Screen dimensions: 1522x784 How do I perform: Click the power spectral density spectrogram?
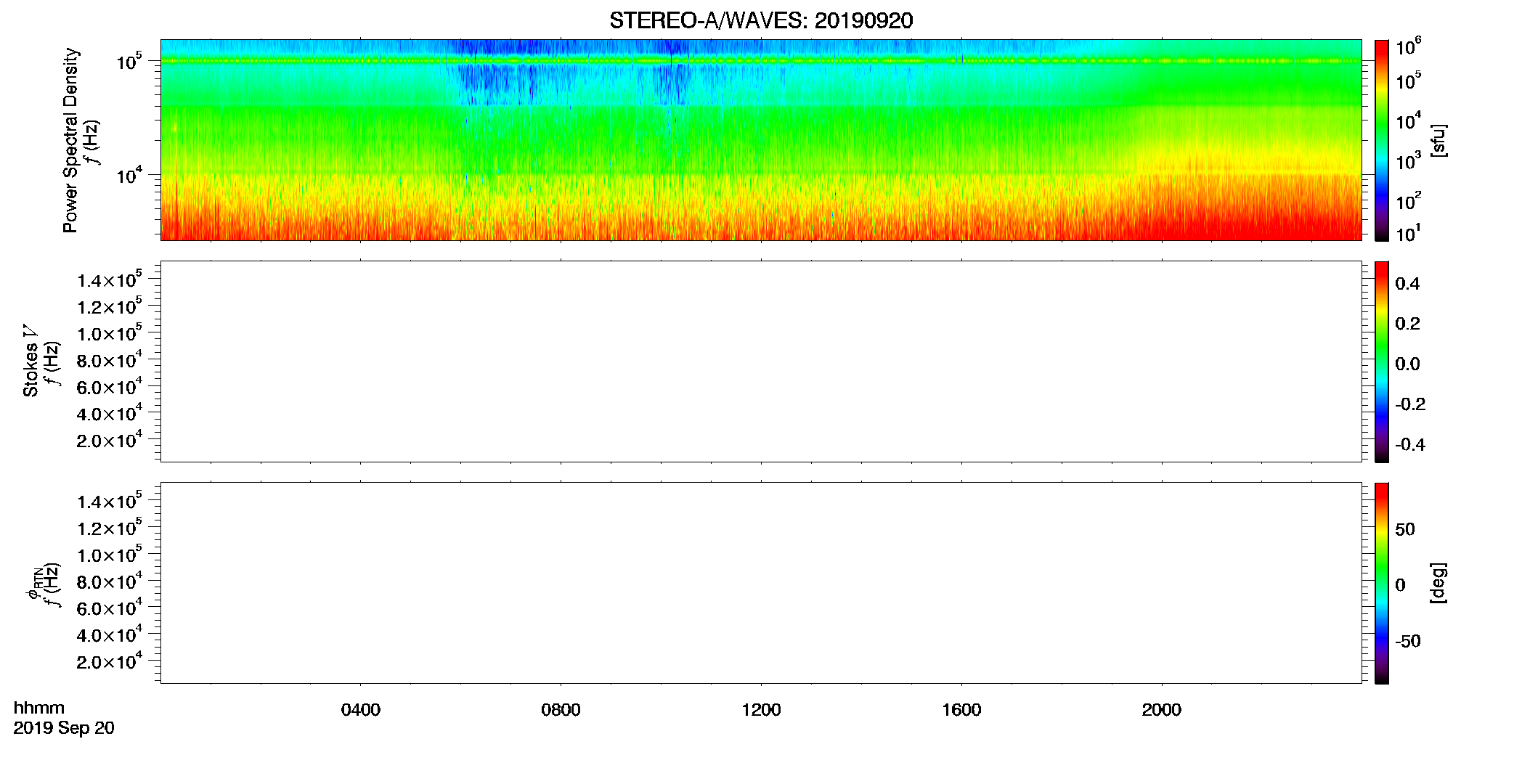pos(761,140)
